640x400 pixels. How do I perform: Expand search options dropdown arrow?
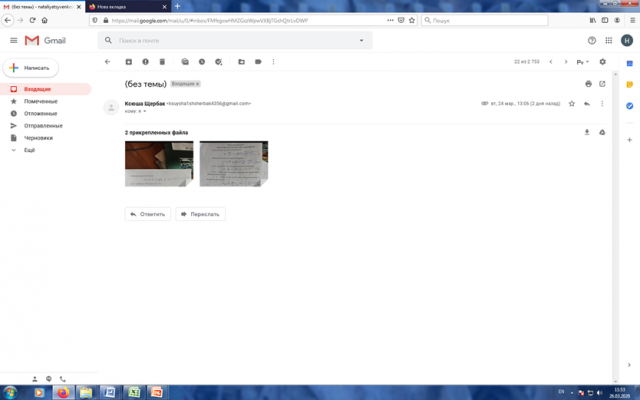[x=361, y=40]
